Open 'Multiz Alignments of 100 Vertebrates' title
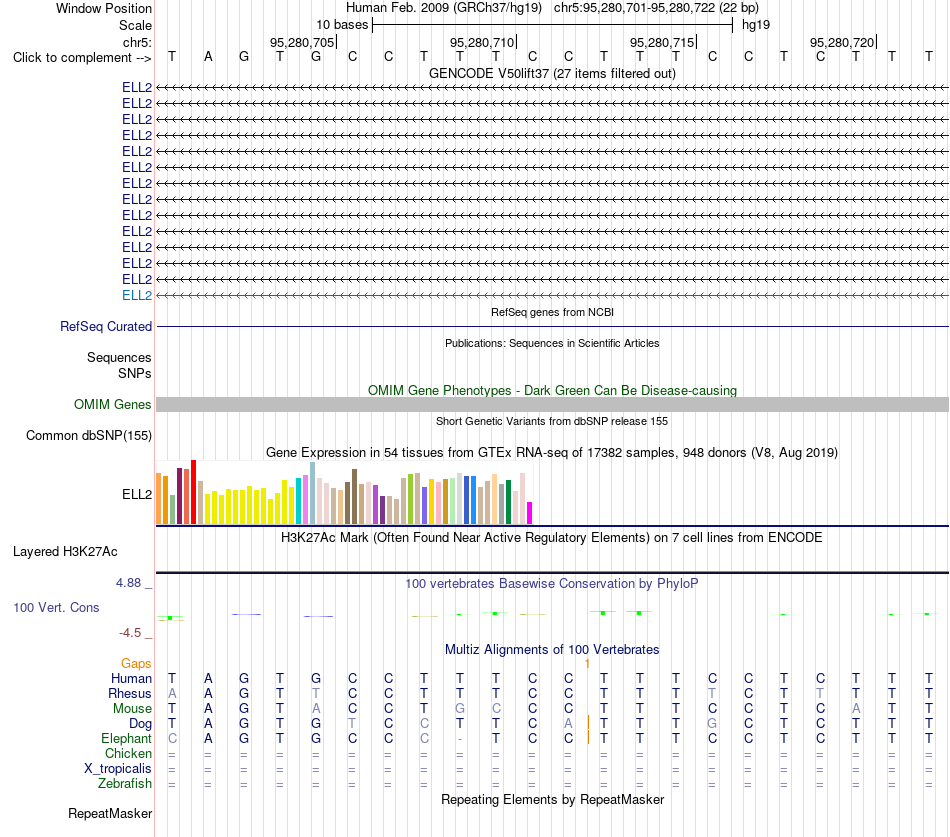The image size is (950, 837). click(552, 650)
